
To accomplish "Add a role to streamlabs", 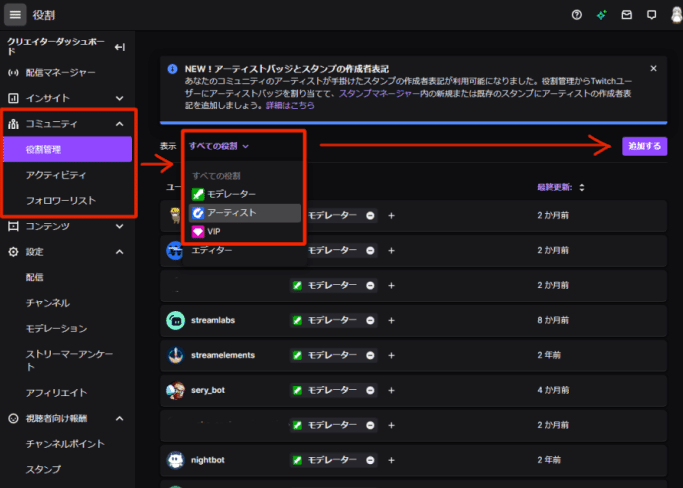I will click(x=391, y=320).
